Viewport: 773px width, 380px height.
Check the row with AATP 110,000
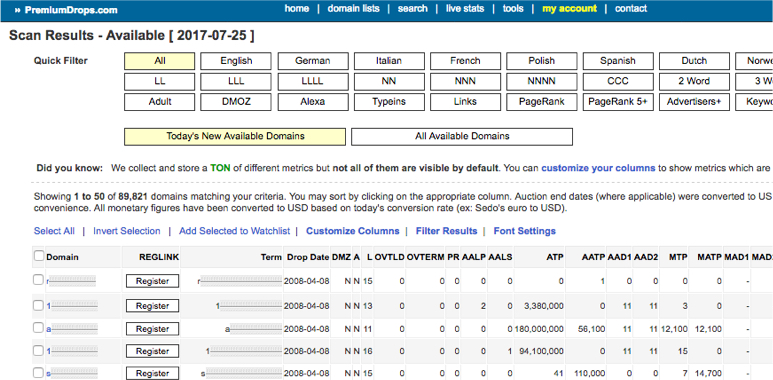coord(38,373)
